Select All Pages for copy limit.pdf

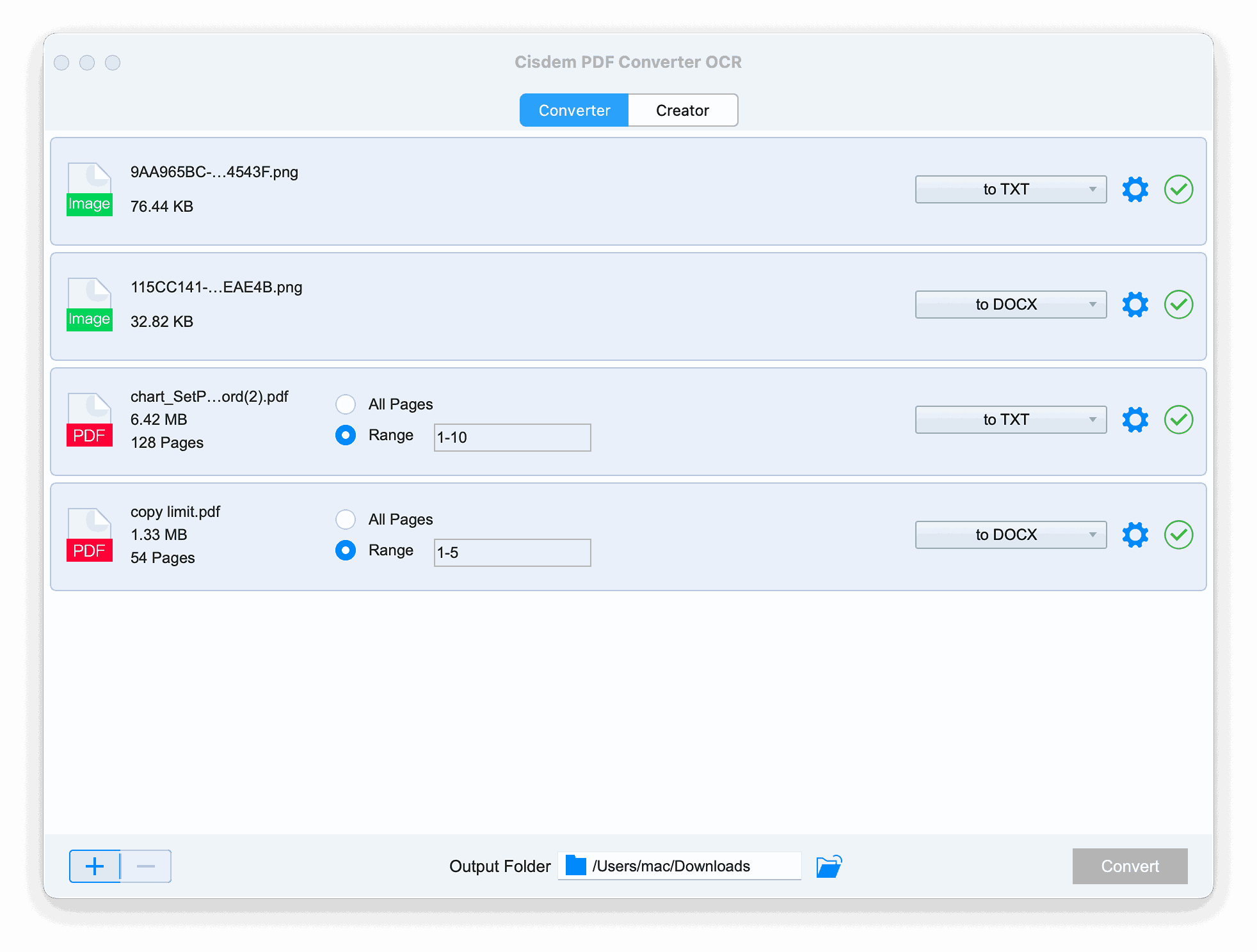pyautogui.click(x=347, y=518)
